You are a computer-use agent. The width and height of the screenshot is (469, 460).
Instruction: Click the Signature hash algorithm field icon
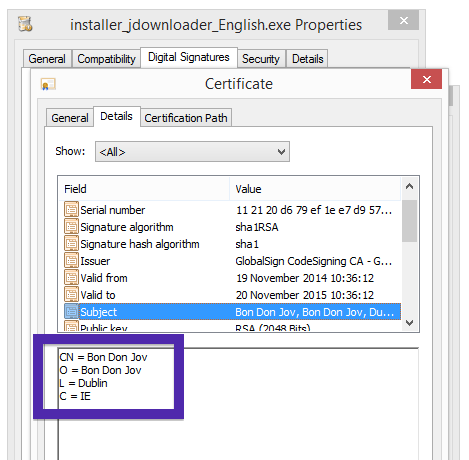(71, 244)
